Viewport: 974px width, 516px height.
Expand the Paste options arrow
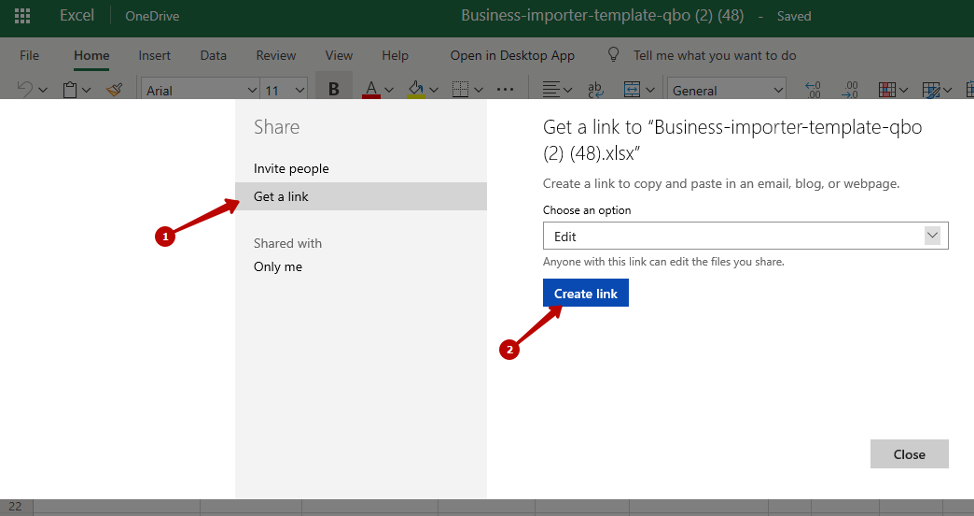(x=86, y=90)
